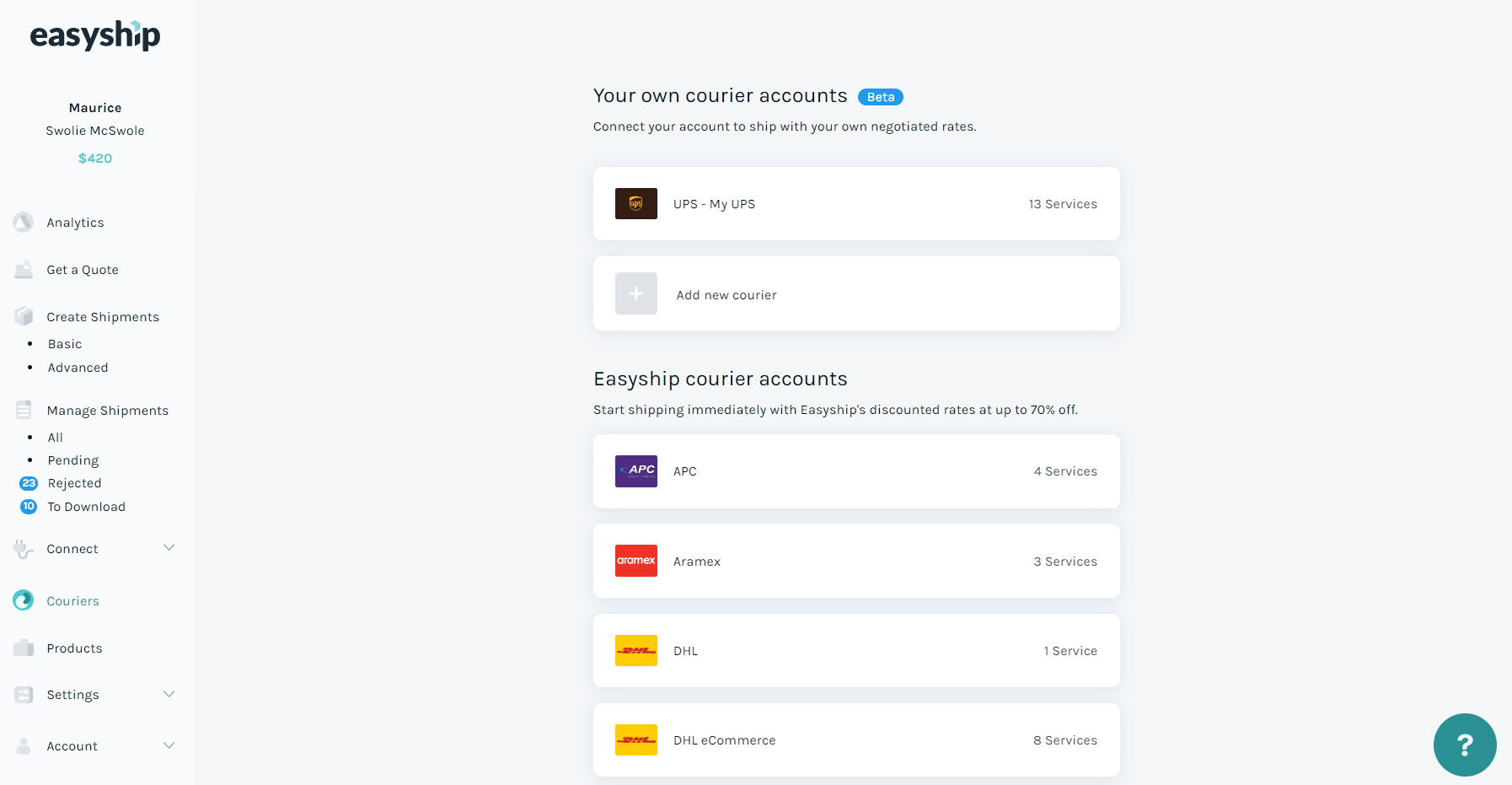Open Analytics from the sidebar icon
Viewport: 1512px width, 785px height.
24,223
